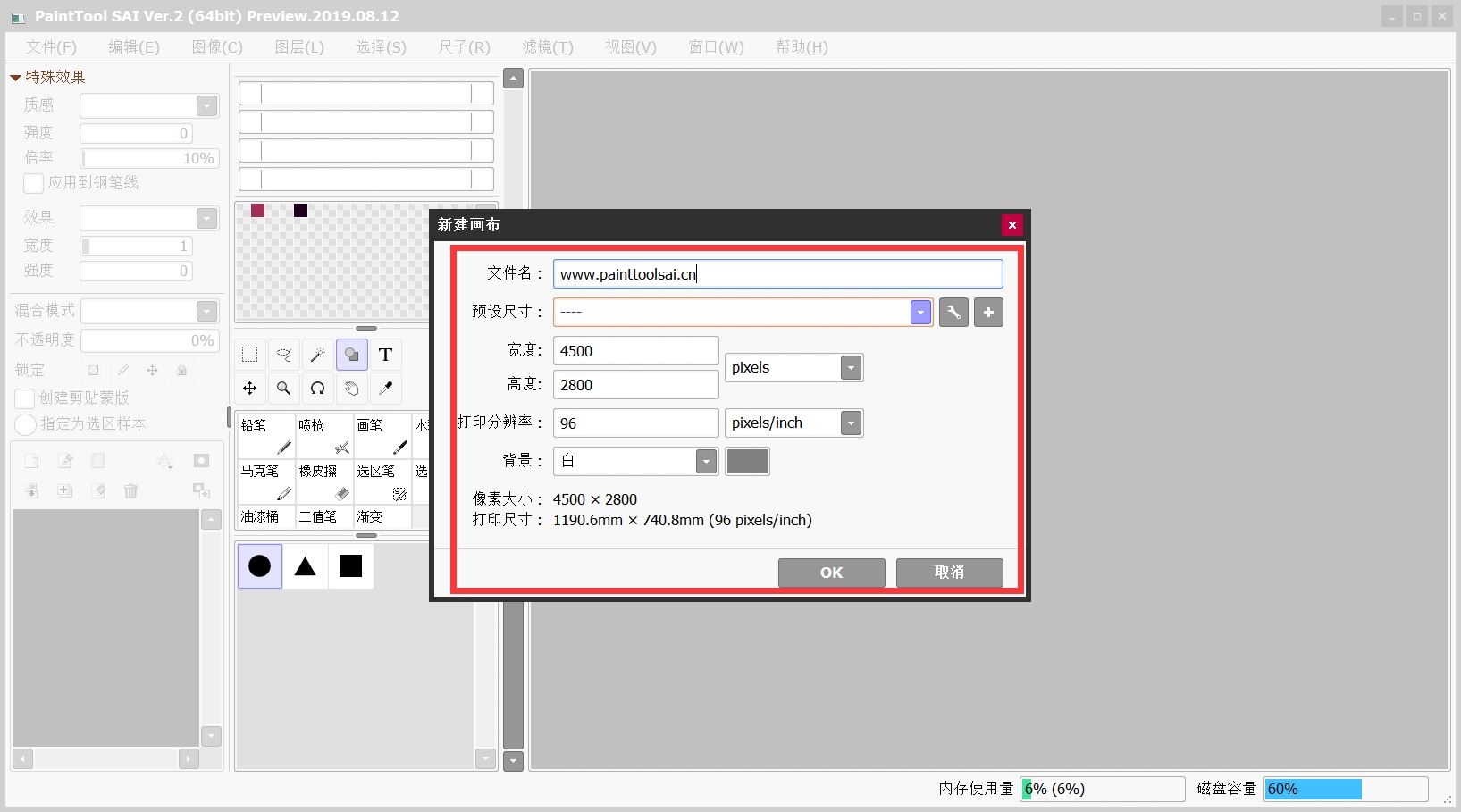Viewport: 1461px width, 812px height.
Task: Click the gray background color swatch
Action: pyautogui.click(x=748, y=462)
